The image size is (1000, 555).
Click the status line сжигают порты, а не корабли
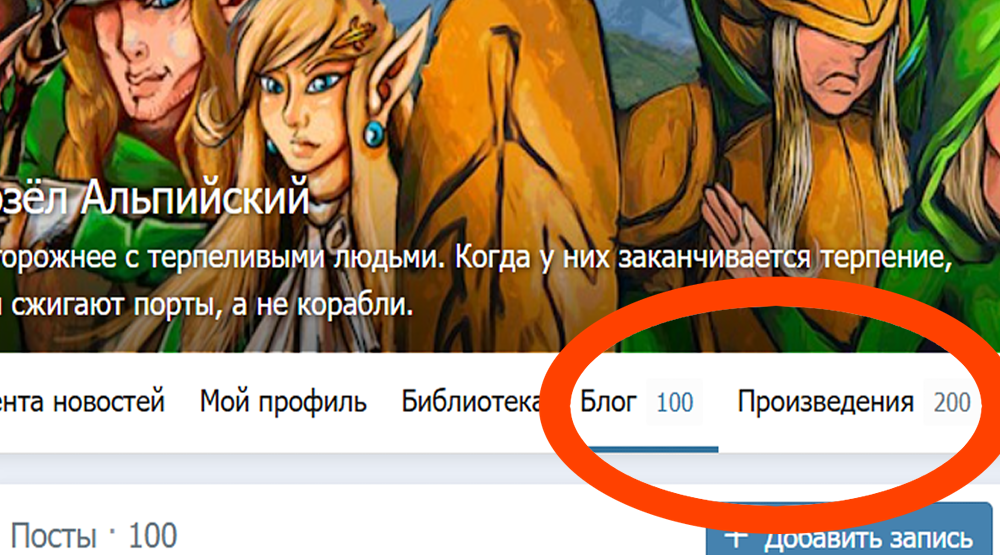(x=207, y=305)
